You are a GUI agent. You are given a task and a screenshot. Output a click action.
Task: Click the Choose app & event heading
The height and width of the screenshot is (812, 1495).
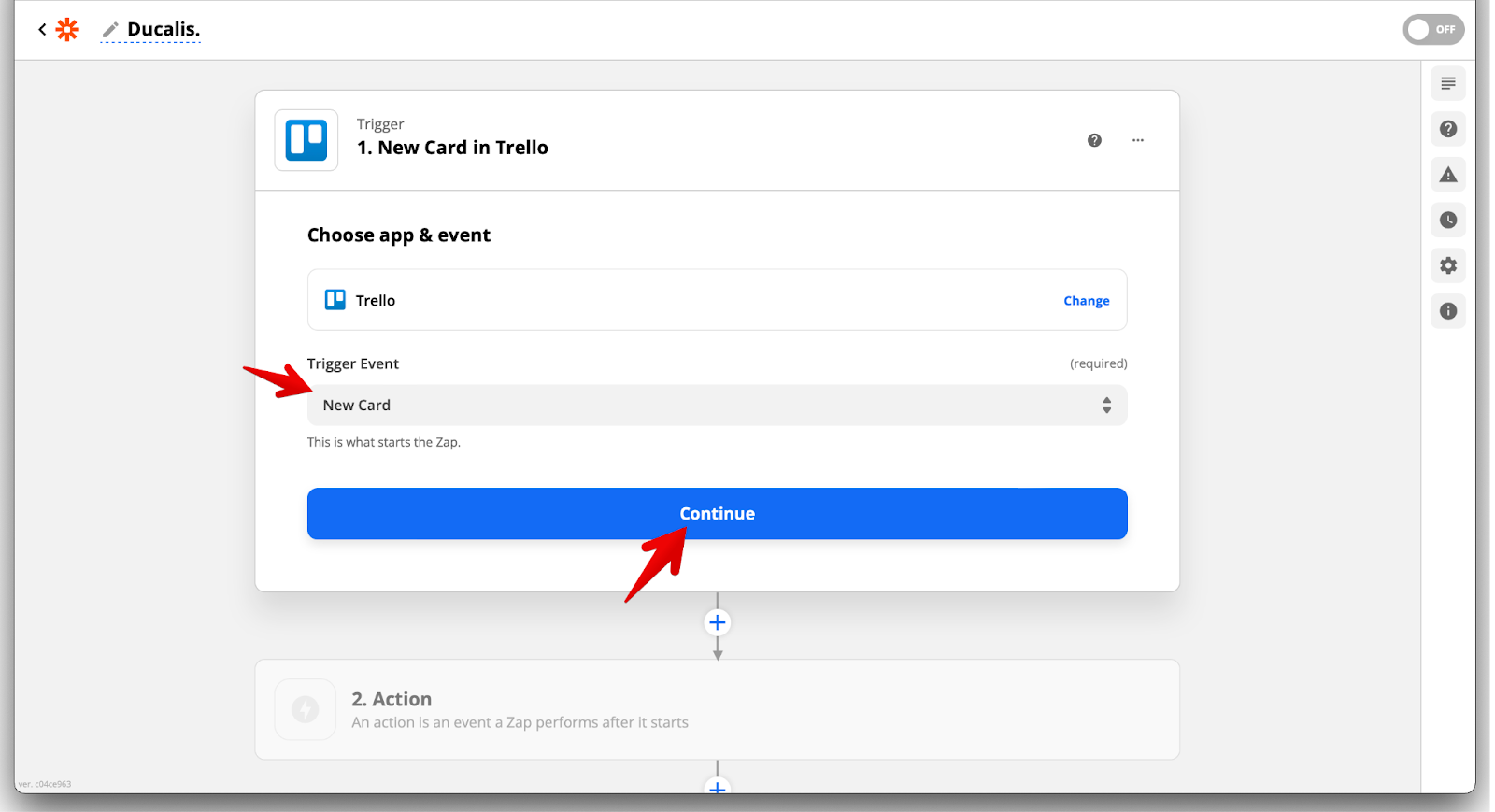[x=399, y=235]
